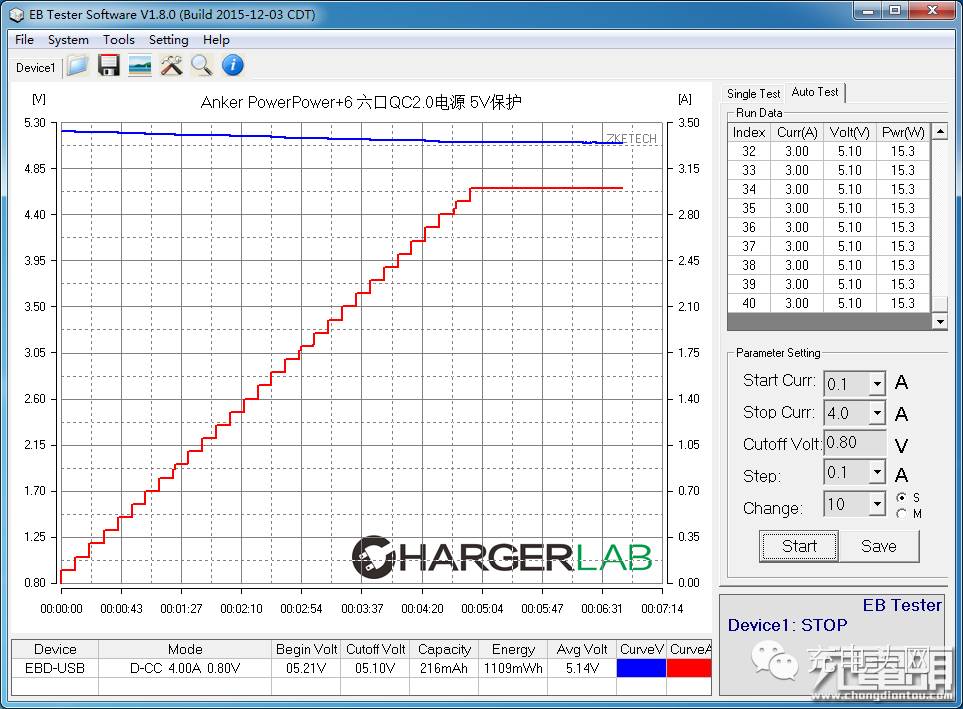Viewport: 963px width, 709px height.
Task: Click the 5.14V average voltage value
Action: [x=582, y=668]
